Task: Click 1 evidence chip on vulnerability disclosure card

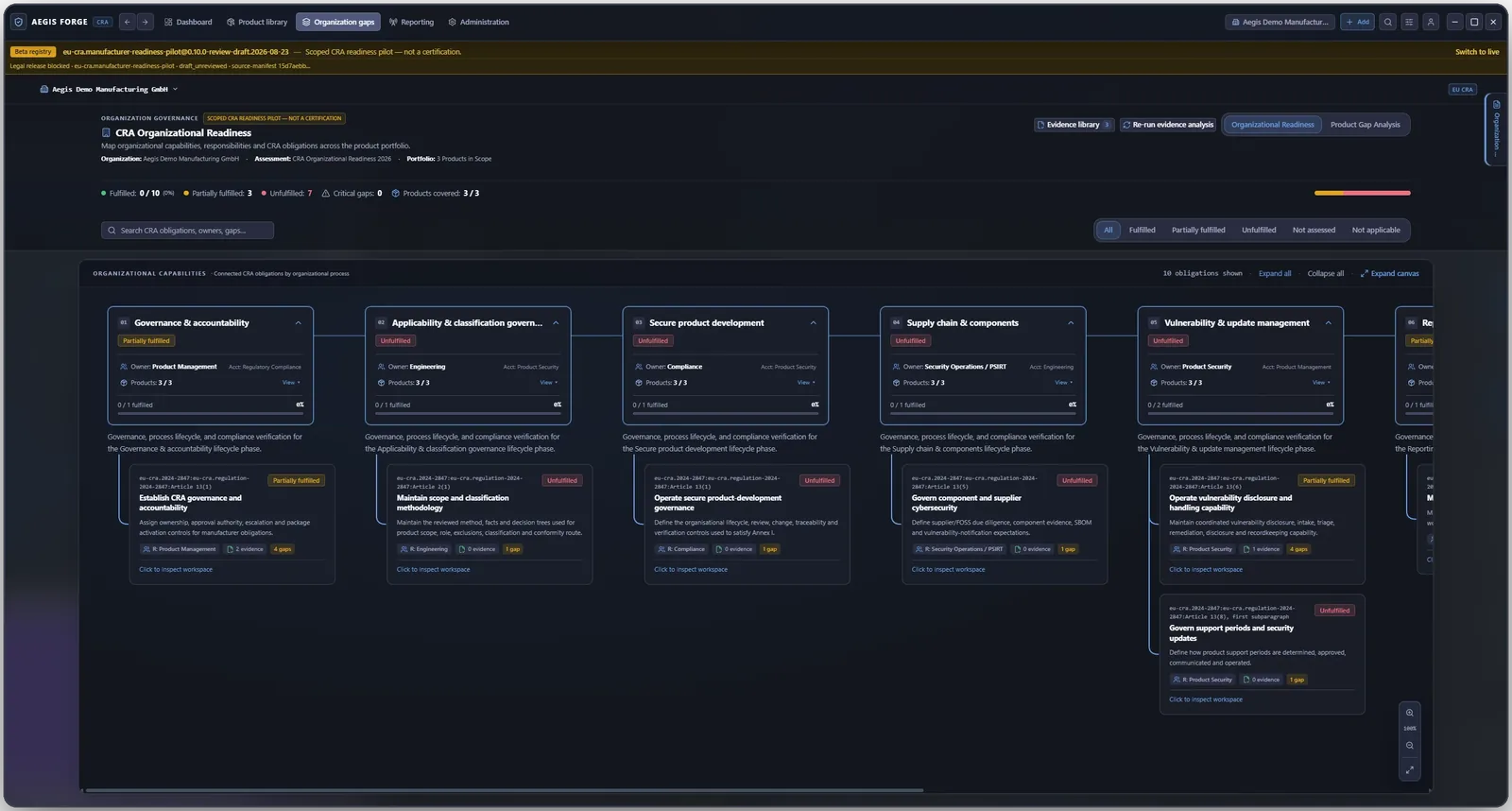Action: [1263, 549]
